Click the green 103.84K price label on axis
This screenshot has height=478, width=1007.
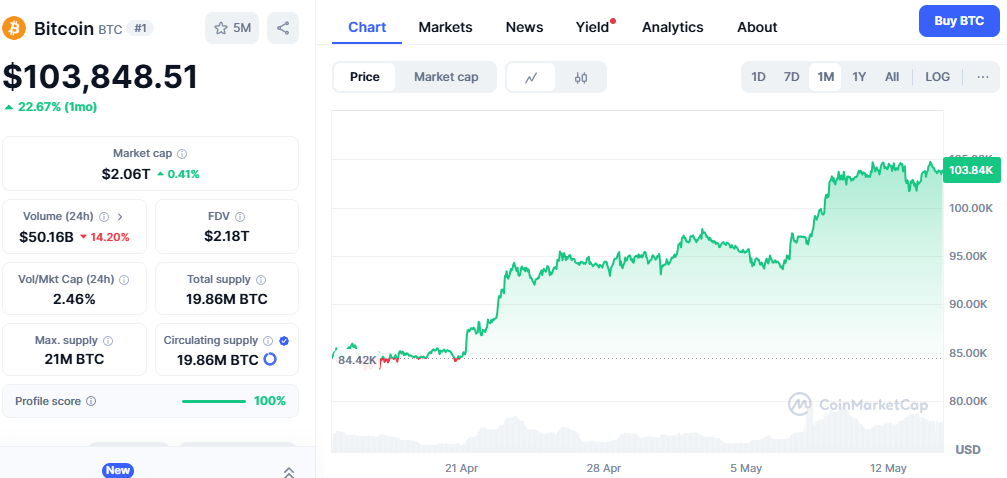tap(972, 170)
